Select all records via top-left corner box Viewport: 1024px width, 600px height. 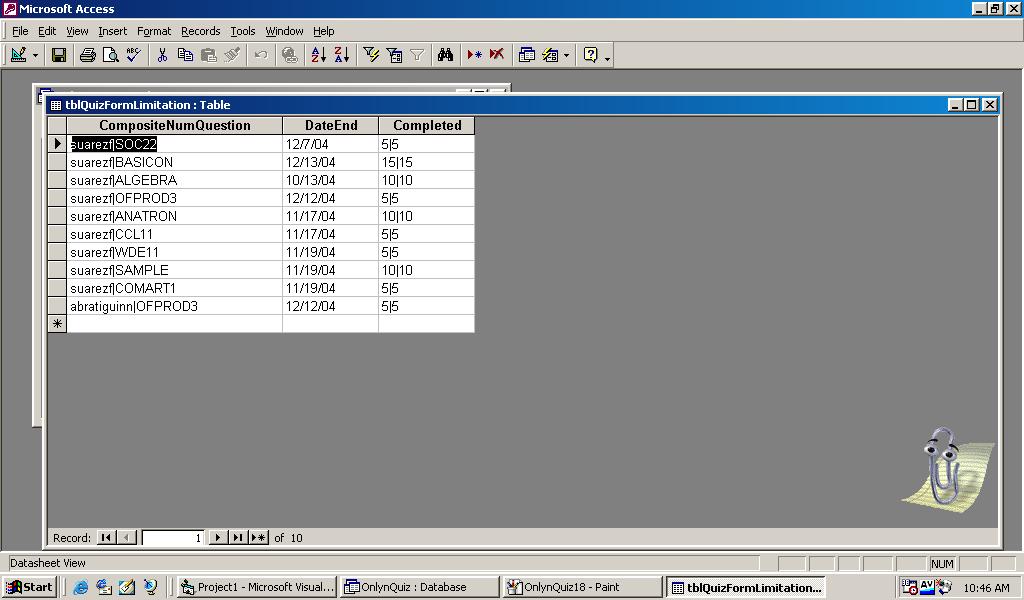click(x=57, y=125)
